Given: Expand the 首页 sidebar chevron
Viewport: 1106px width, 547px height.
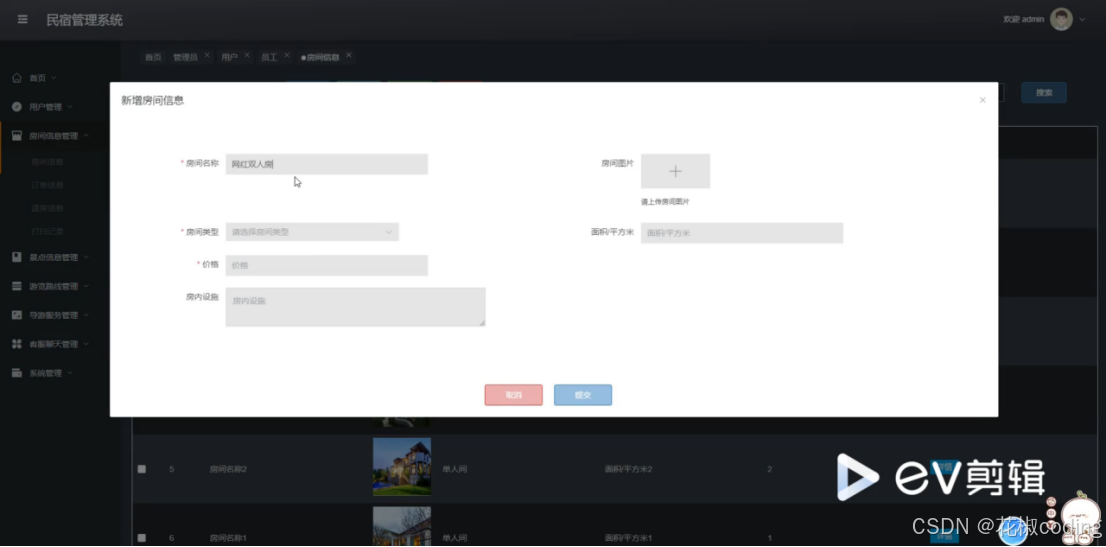Looking at the screenshot, I should coord(54,78).
